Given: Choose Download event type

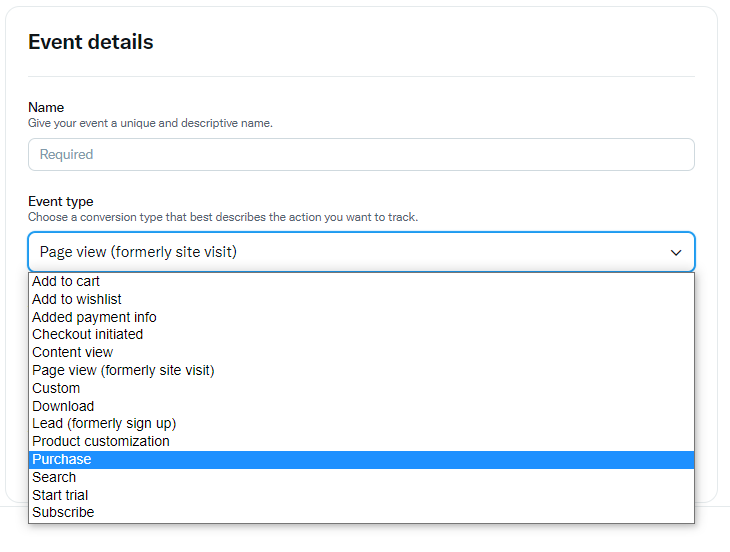Looking at the screenshot, I should click(361, 406).
